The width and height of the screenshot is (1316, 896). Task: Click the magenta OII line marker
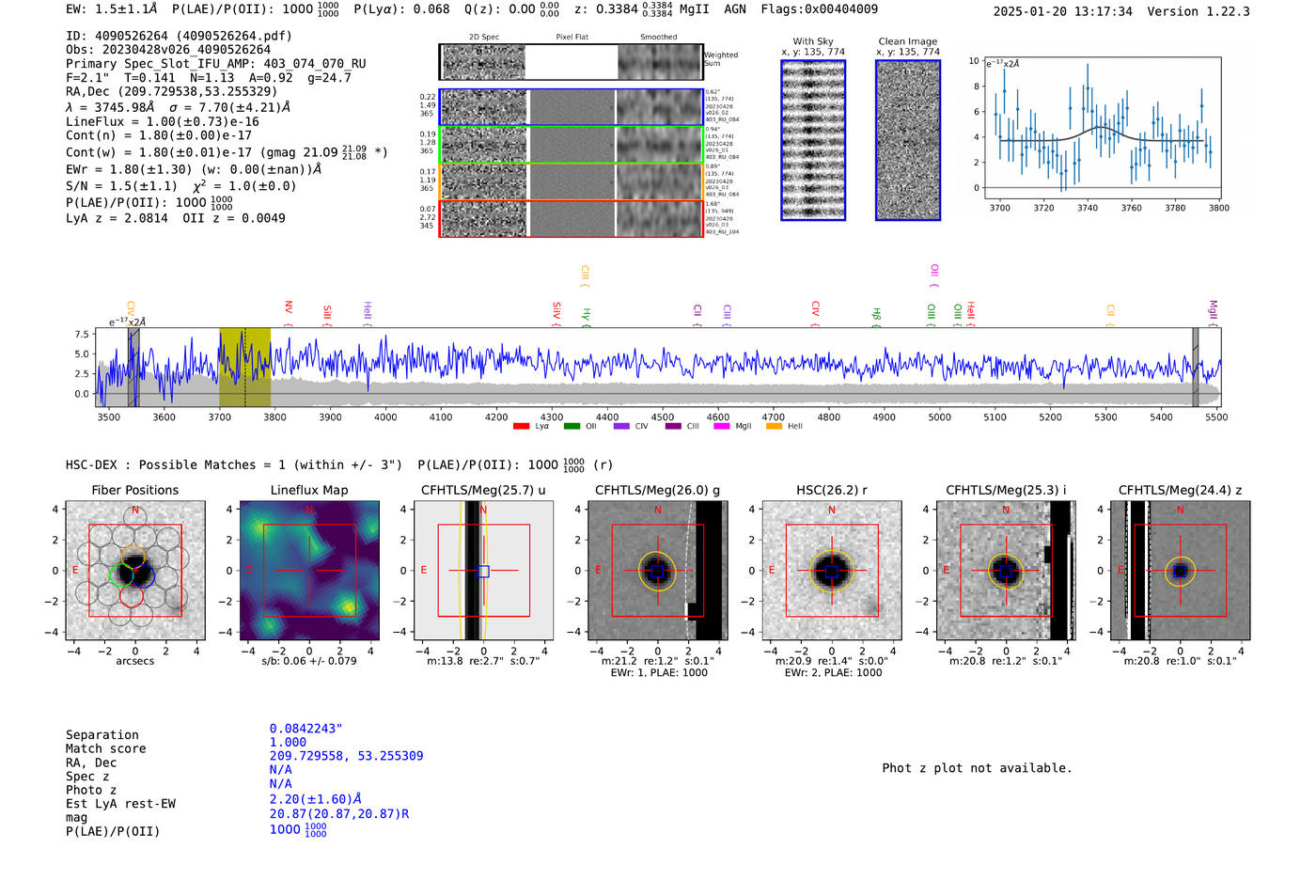pyautogui.click(x=934, y=275)
